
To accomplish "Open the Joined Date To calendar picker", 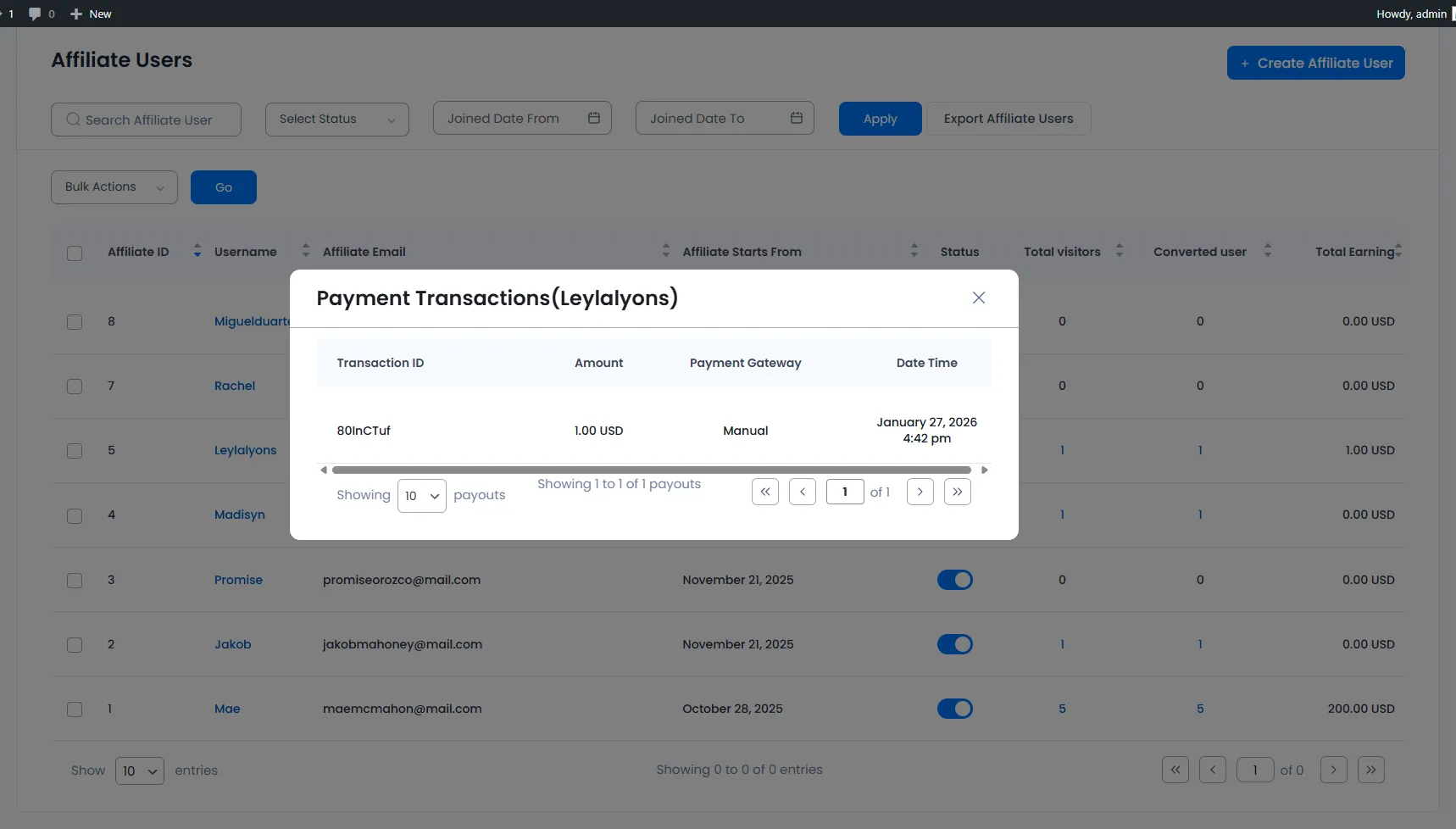I will coord(795,118).
